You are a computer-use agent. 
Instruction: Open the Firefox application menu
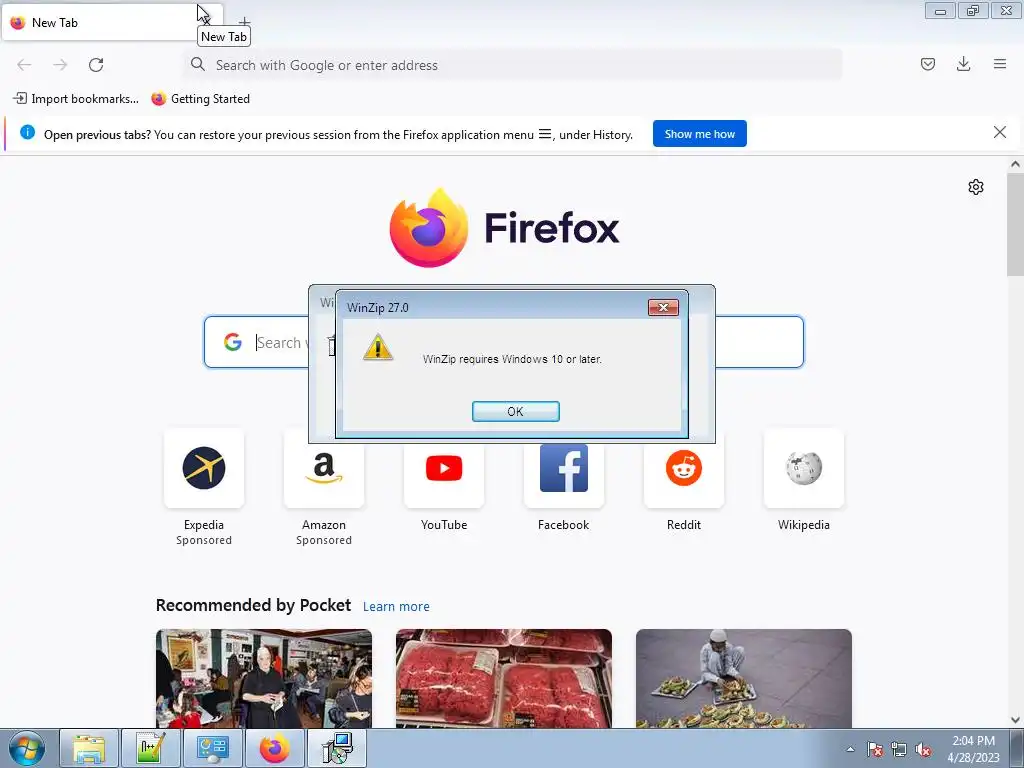[999, 64]
